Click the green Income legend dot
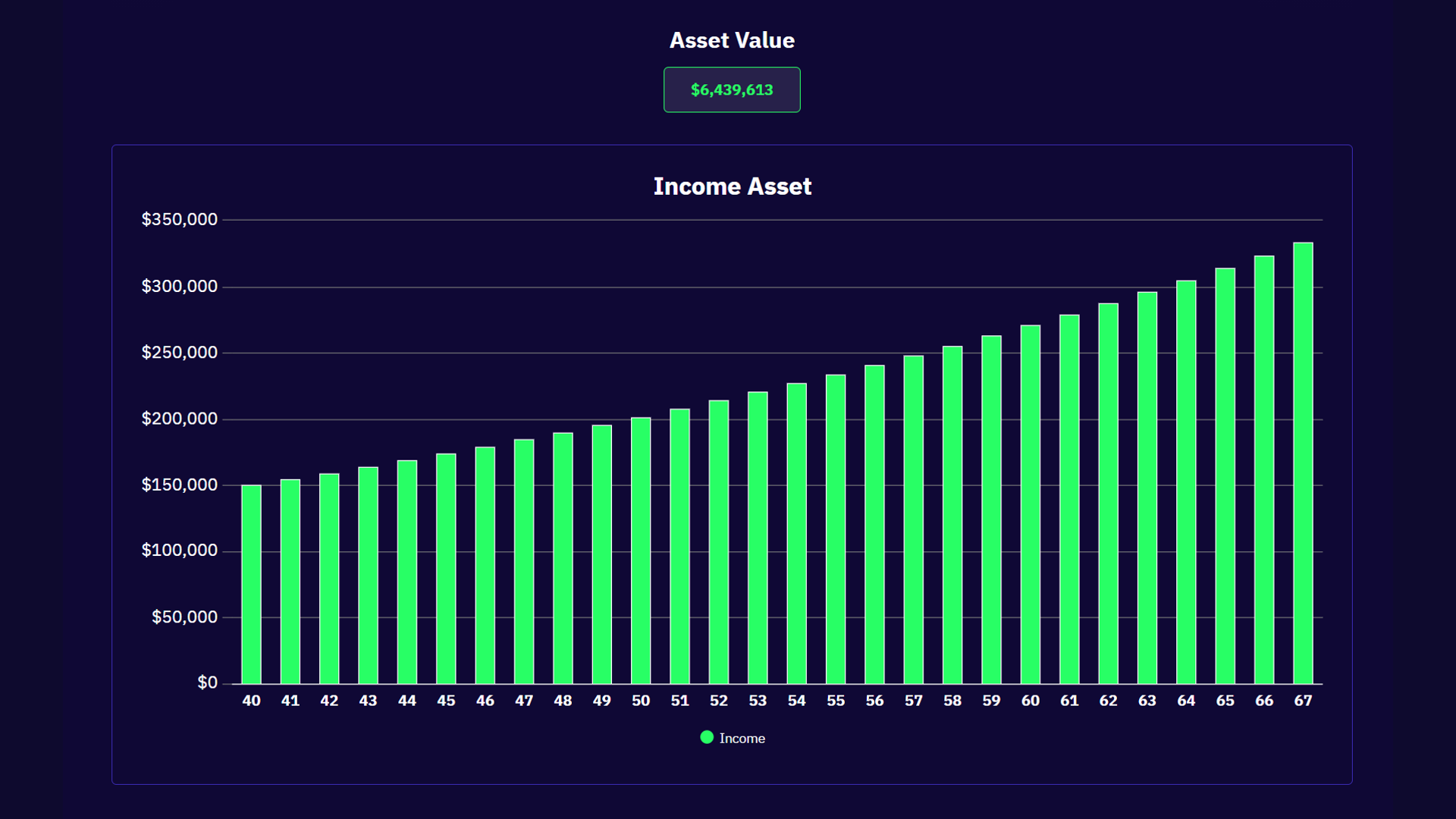 707,737
